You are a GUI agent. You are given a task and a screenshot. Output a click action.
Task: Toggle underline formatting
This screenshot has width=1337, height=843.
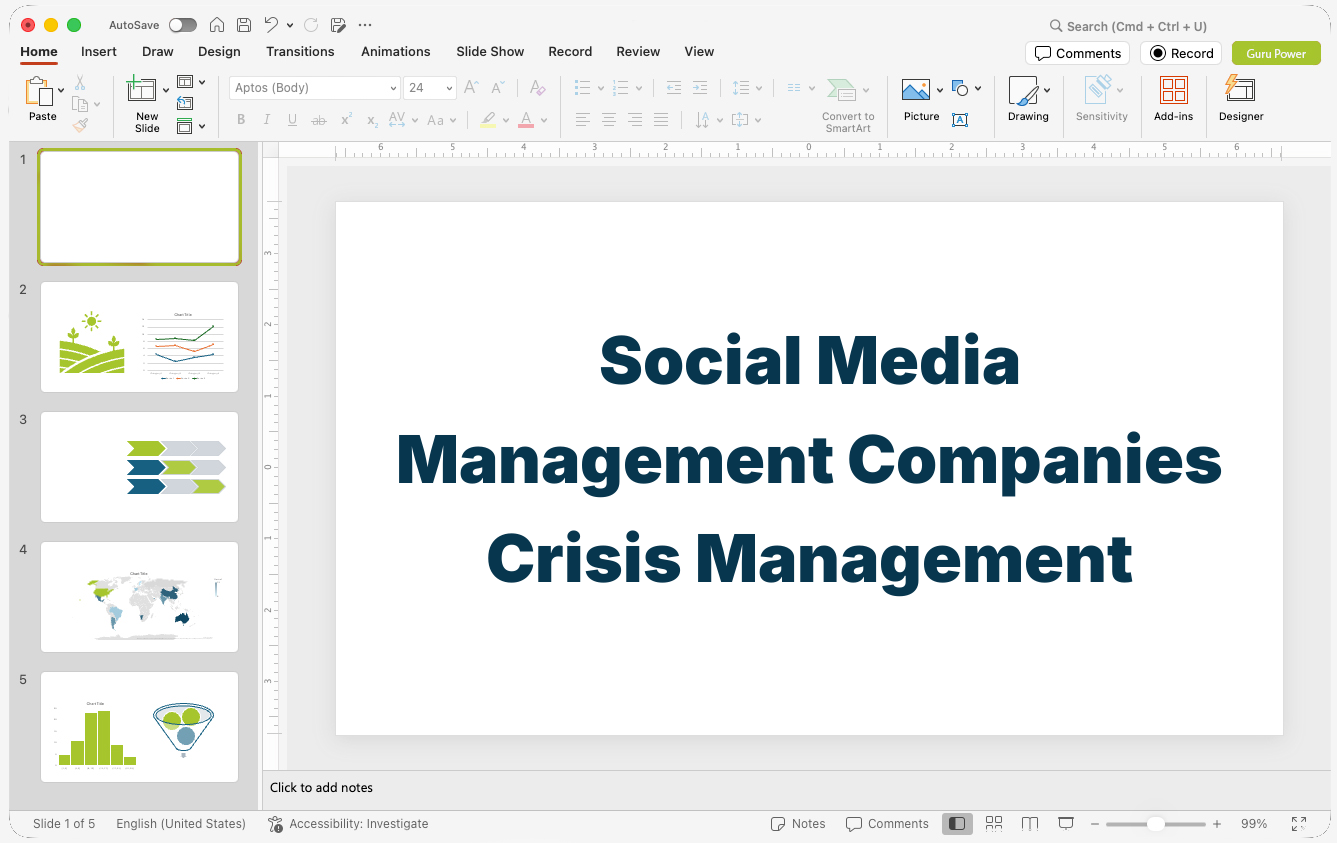pos(292,120)
